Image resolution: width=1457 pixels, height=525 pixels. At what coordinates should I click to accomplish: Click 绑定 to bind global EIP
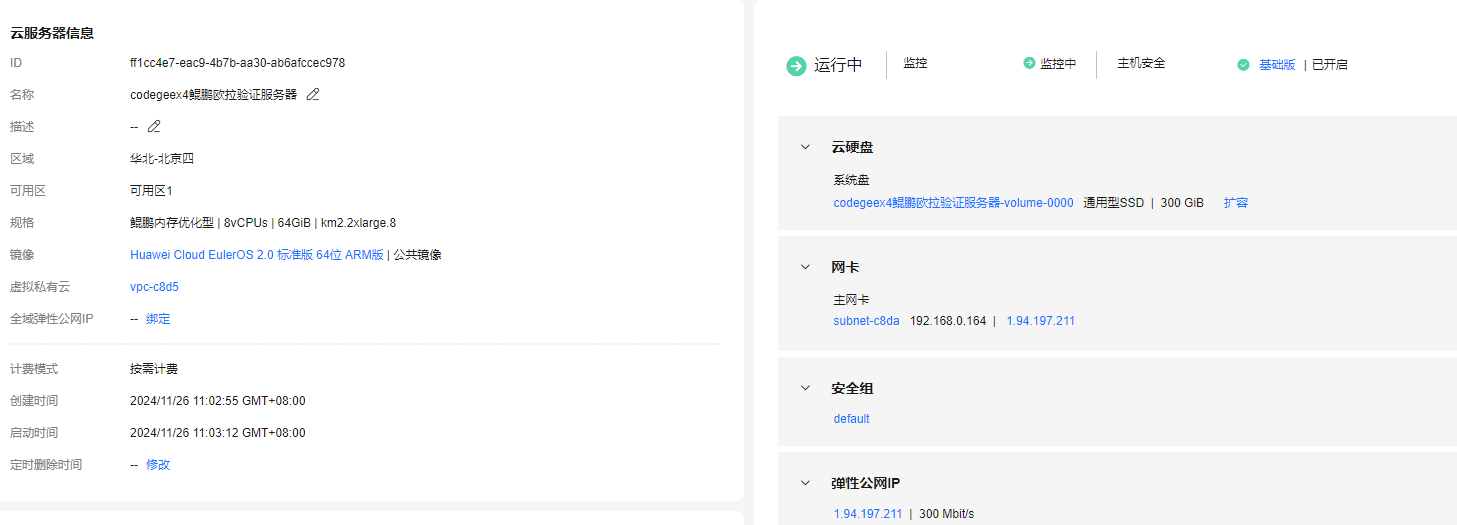pos(158,319)
